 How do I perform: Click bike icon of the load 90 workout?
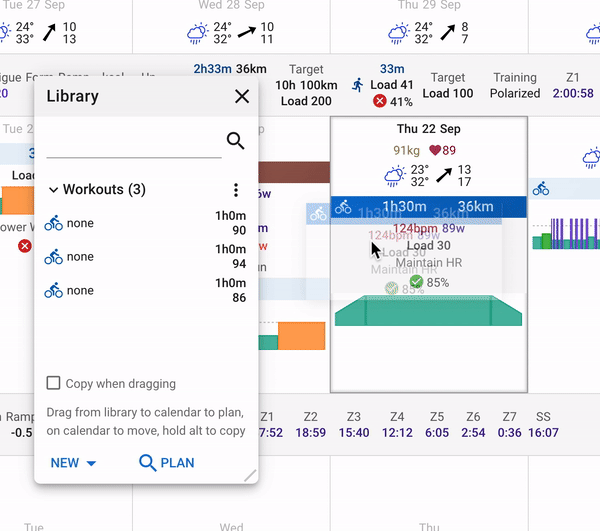point(54,223)
